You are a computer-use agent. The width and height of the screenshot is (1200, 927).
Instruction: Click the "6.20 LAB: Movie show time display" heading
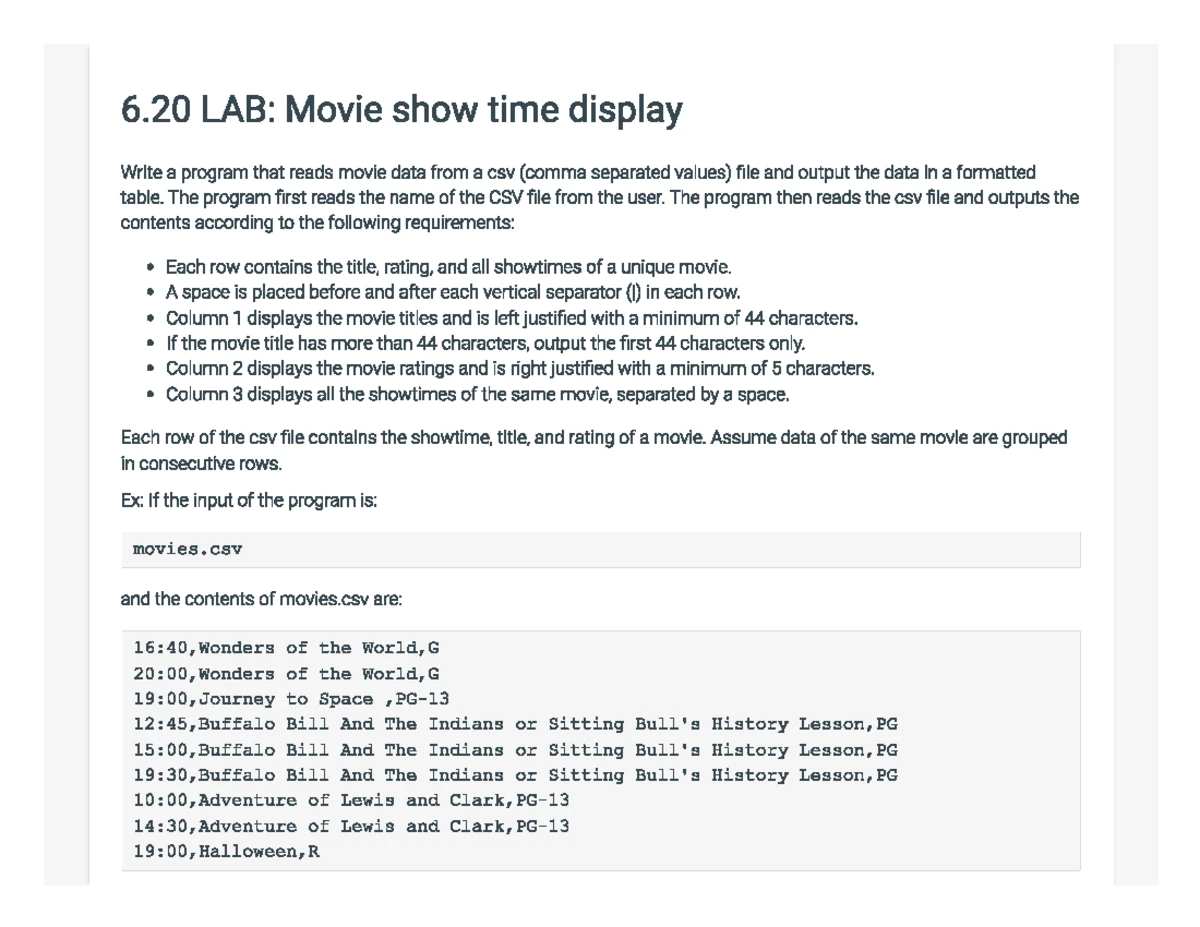coord(401,110)
